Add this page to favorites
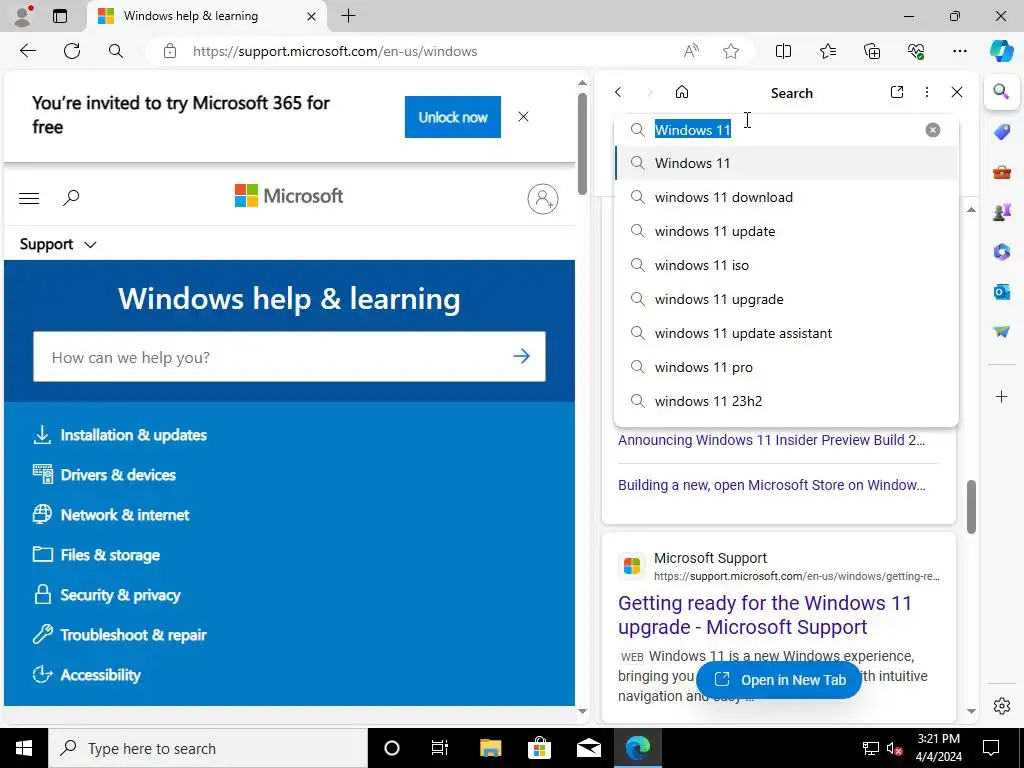The height and width of the screenshot is (768, 1024). tap(731, 51)
